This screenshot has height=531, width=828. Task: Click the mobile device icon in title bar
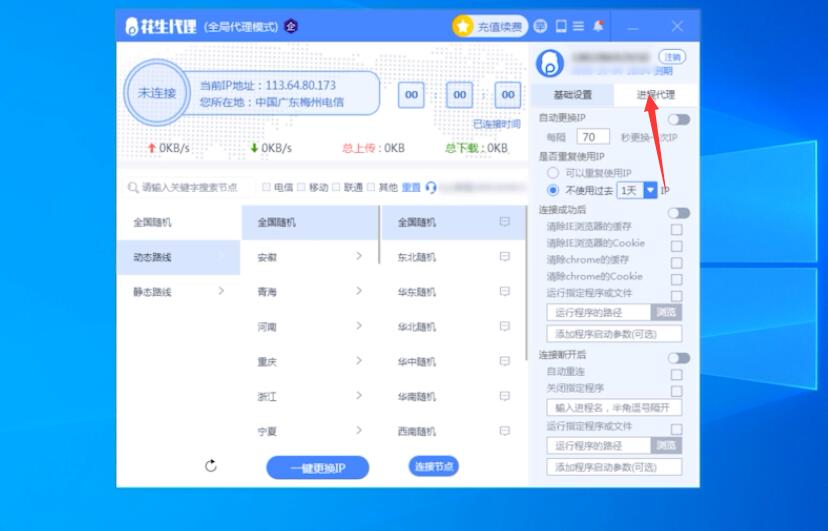tap(562, 26)
